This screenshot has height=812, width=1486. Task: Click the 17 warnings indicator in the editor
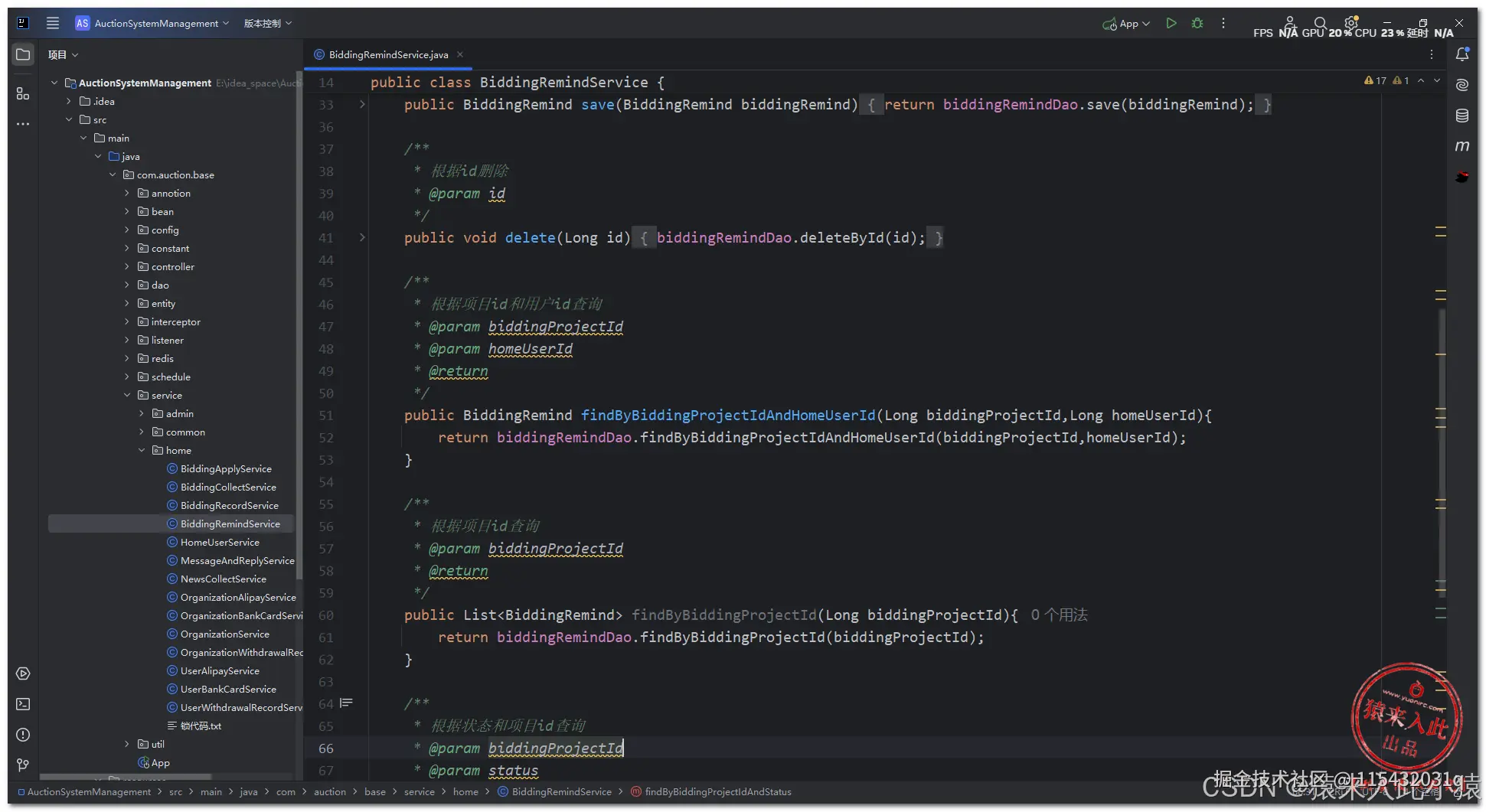click(x=1376, y=80)
